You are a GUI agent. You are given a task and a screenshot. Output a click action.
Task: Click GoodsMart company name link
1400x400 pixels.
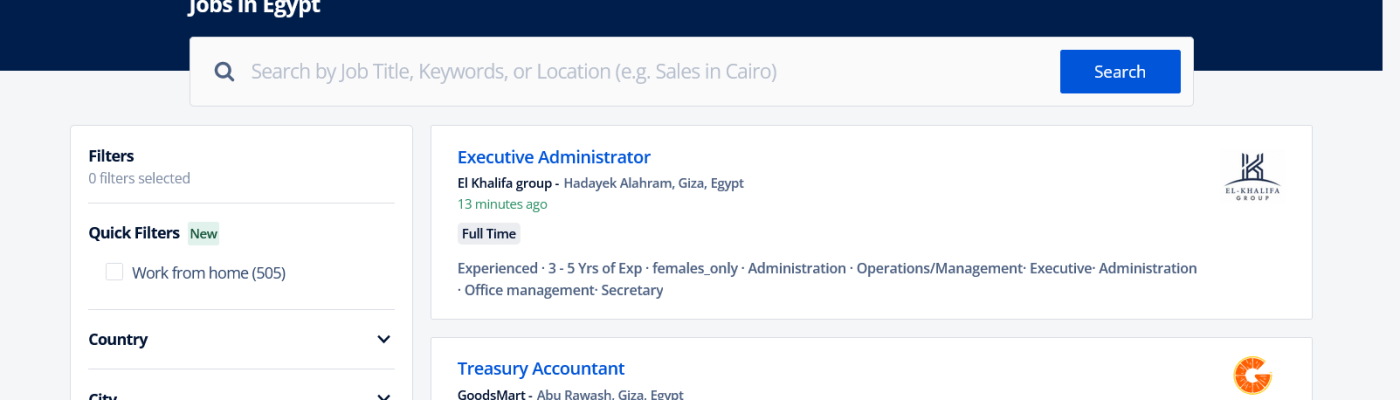[x=491, y=394]
